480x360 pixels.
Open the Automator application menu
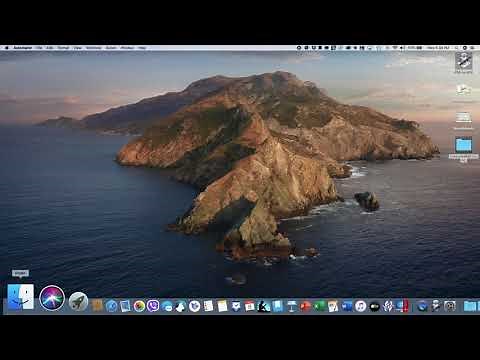click(x=23, y=48)
